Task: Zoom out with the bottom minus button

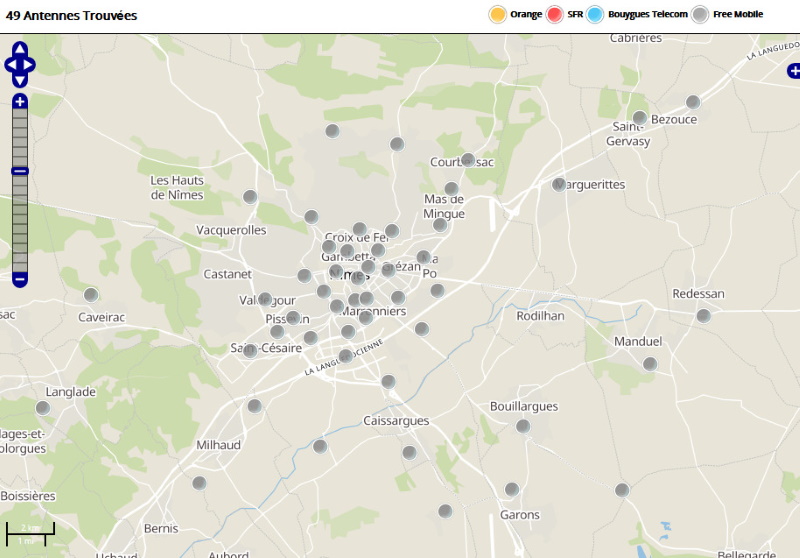Action: [20, 279]
